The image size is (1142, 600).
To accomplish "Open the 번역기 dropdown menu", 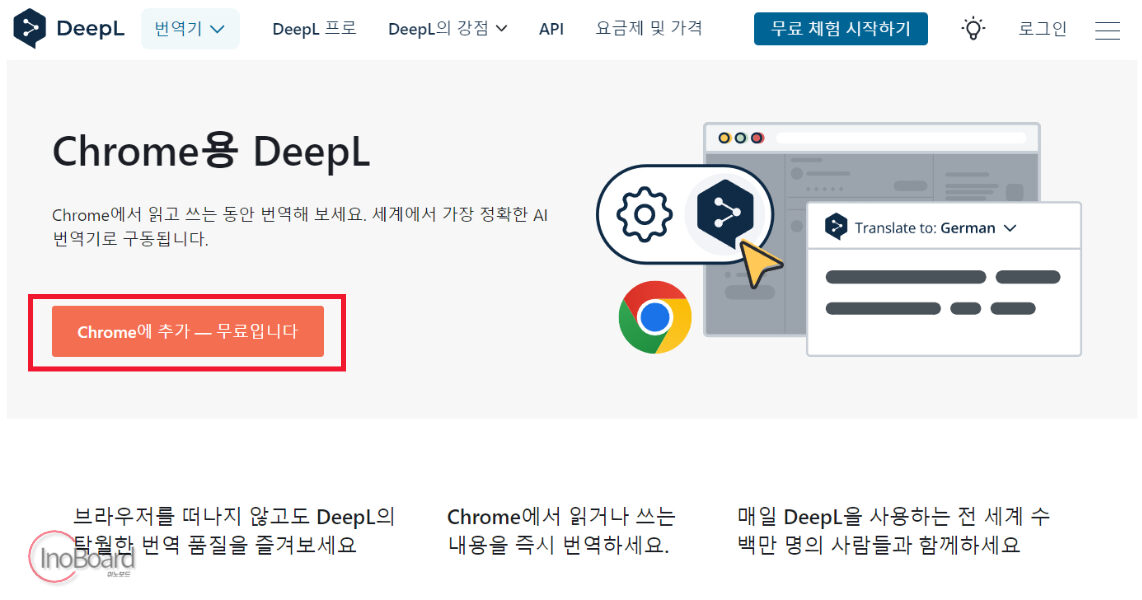I will point(189,29).
